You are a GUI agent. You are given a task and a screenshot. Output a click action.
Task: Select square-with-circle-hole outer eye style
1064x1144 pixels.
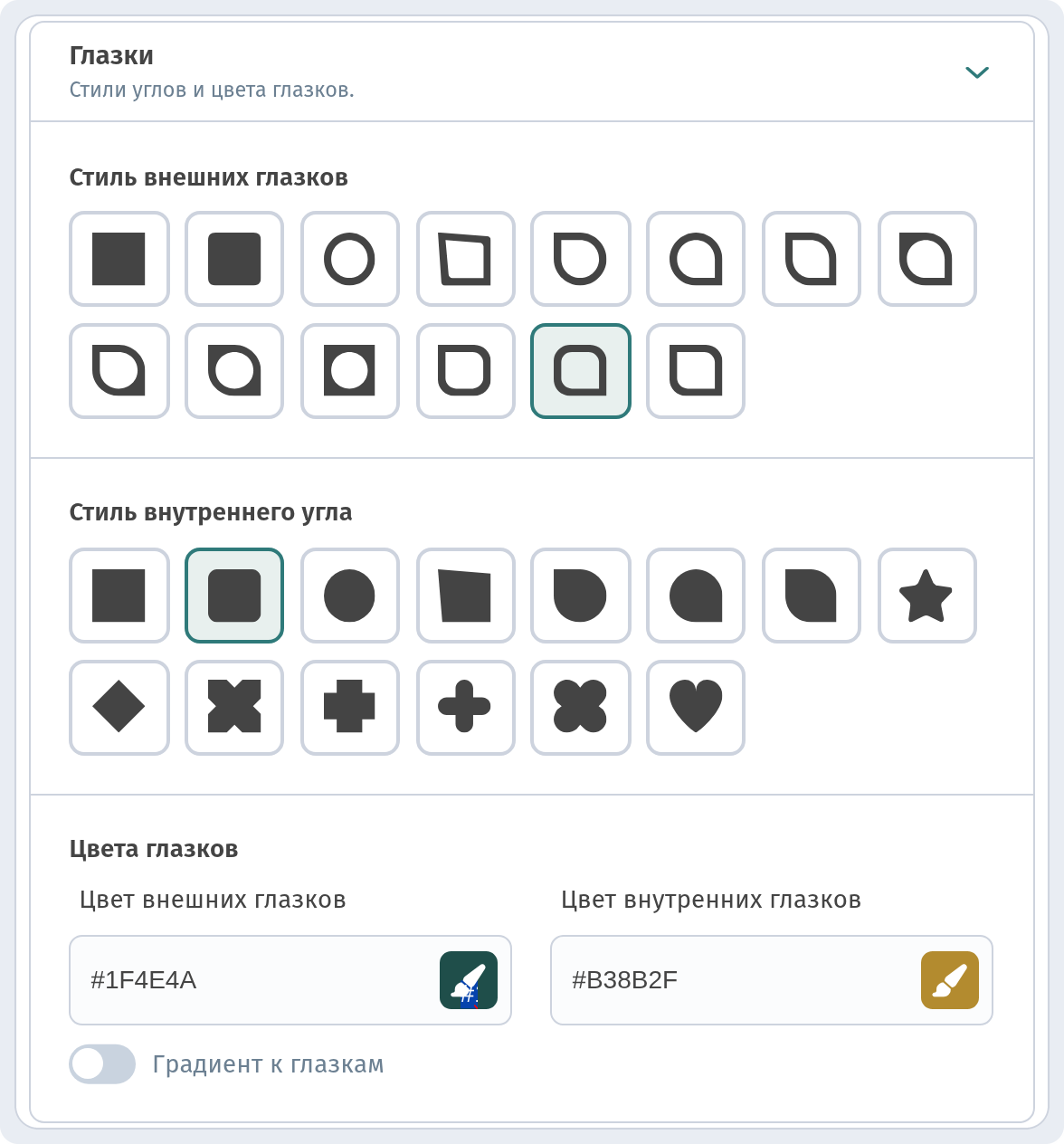point(350,371)
